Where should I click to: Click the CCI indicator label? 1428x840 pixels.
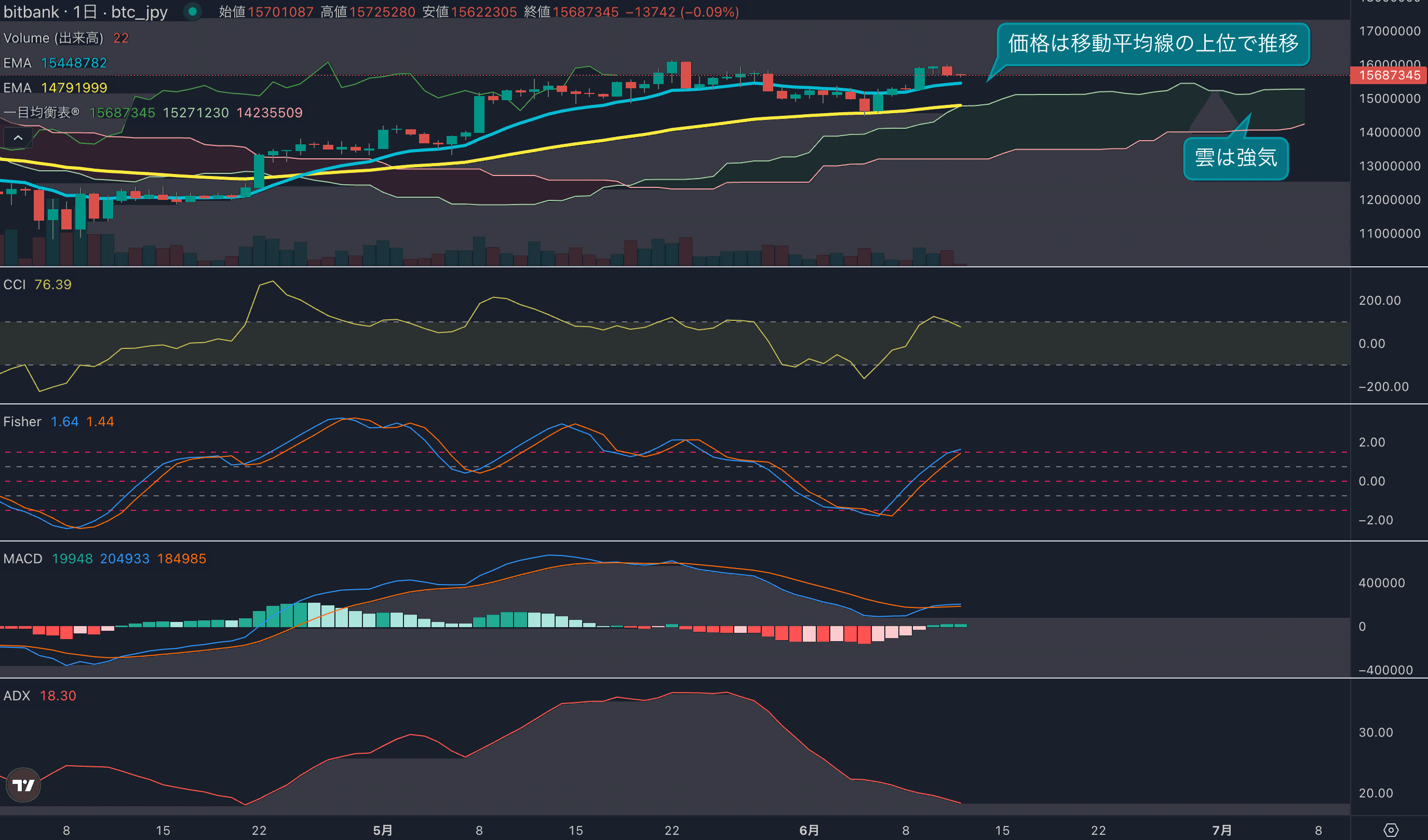15,284
